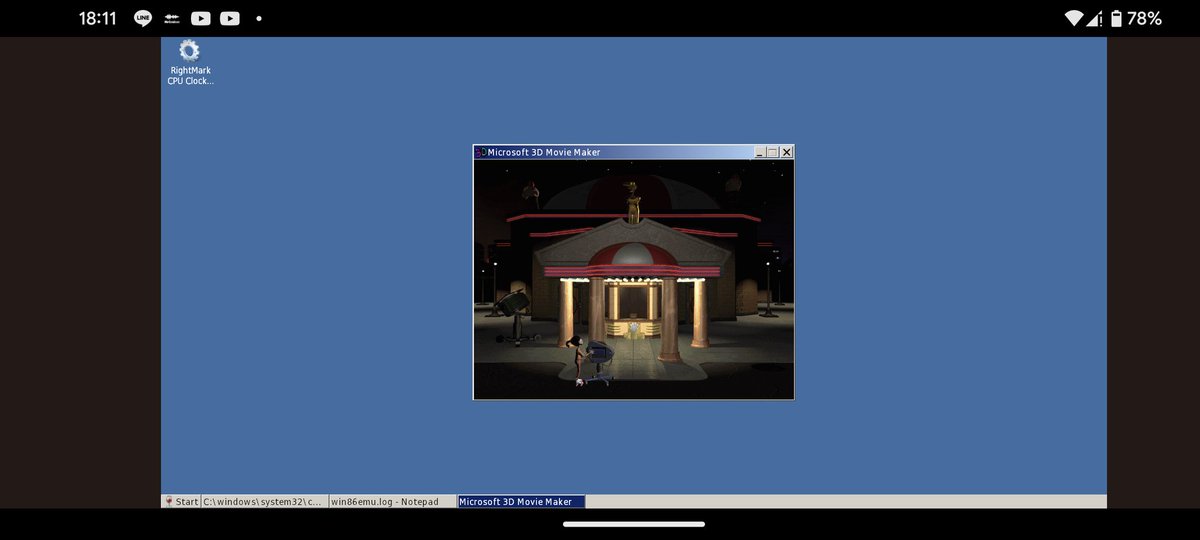Tap the Wi-Fi icon in the status bar

click(1075, 18)
